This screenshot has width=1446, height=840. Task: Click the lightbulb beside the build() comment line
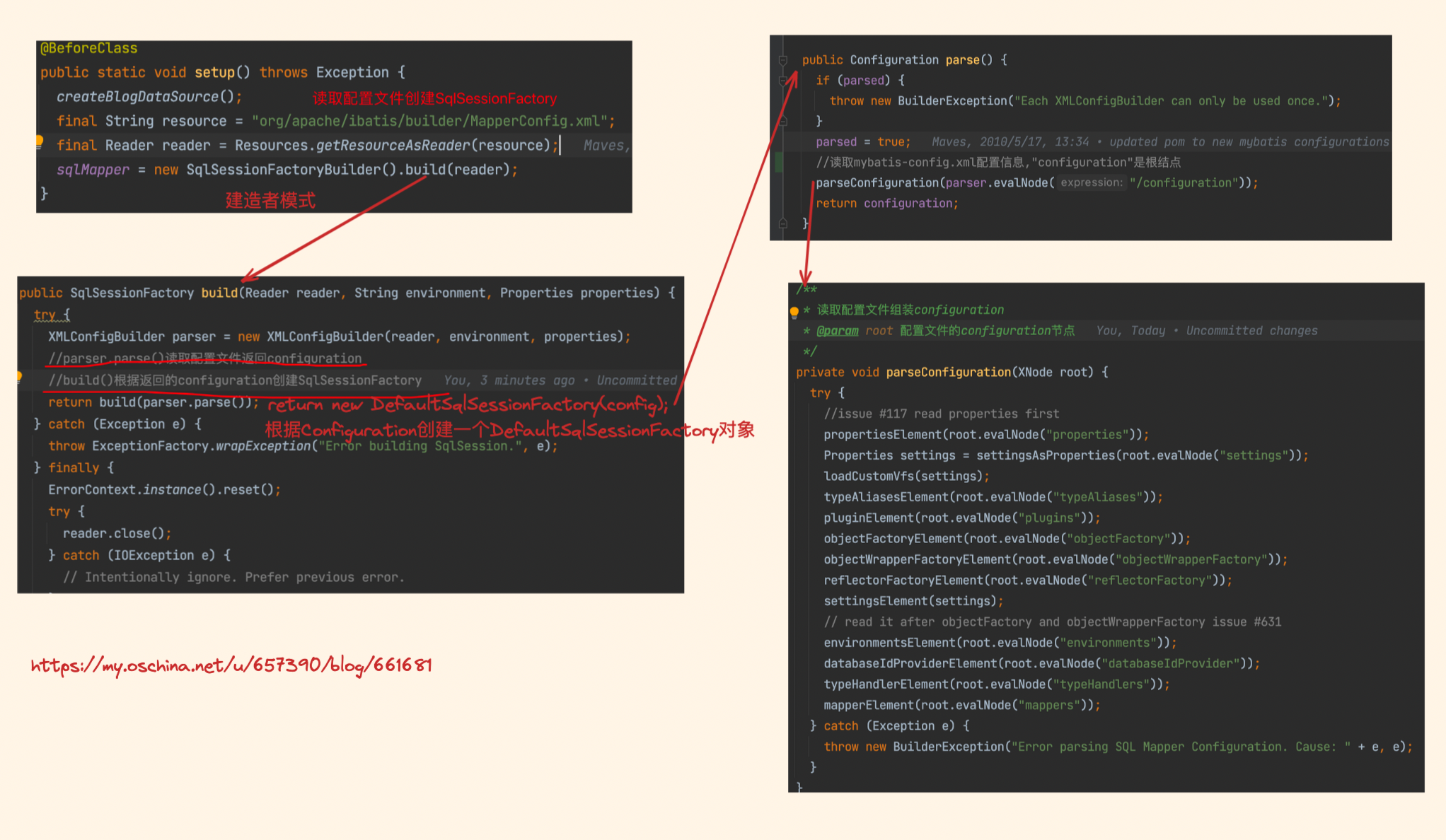(19, 377)
